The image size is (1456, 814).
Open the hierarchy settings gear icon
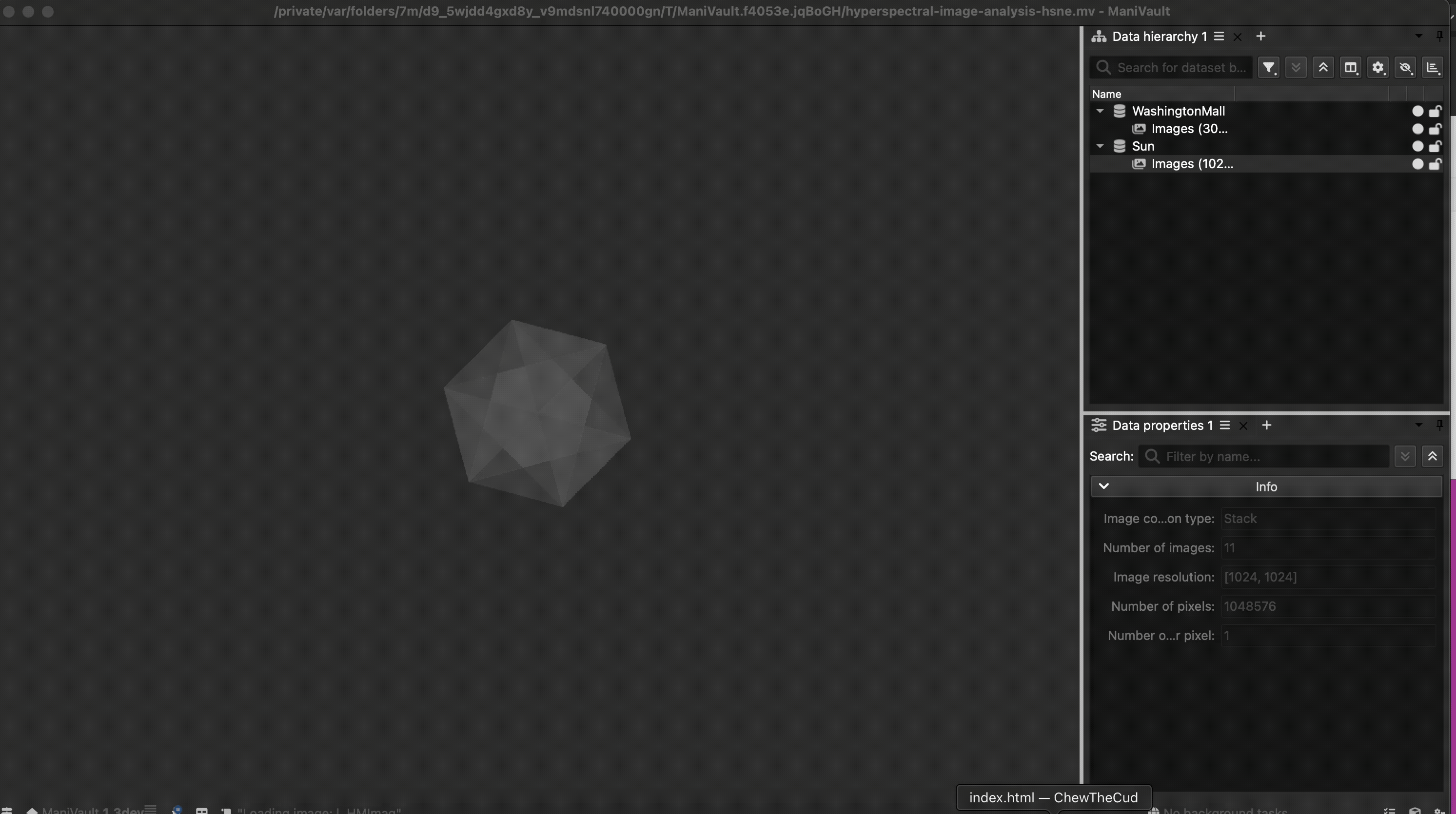click(x=1377, y=67)
